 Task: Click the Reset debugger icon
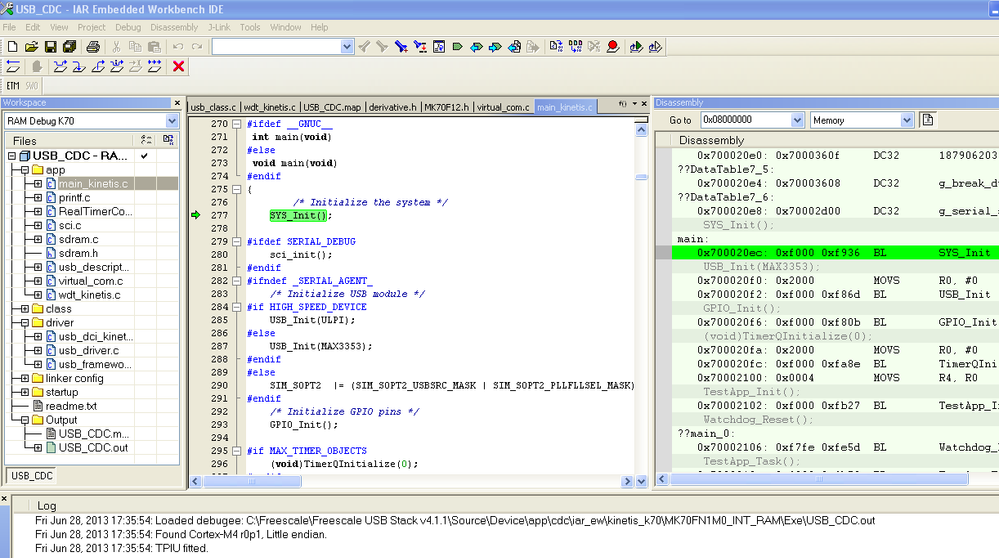pos(13,67)
